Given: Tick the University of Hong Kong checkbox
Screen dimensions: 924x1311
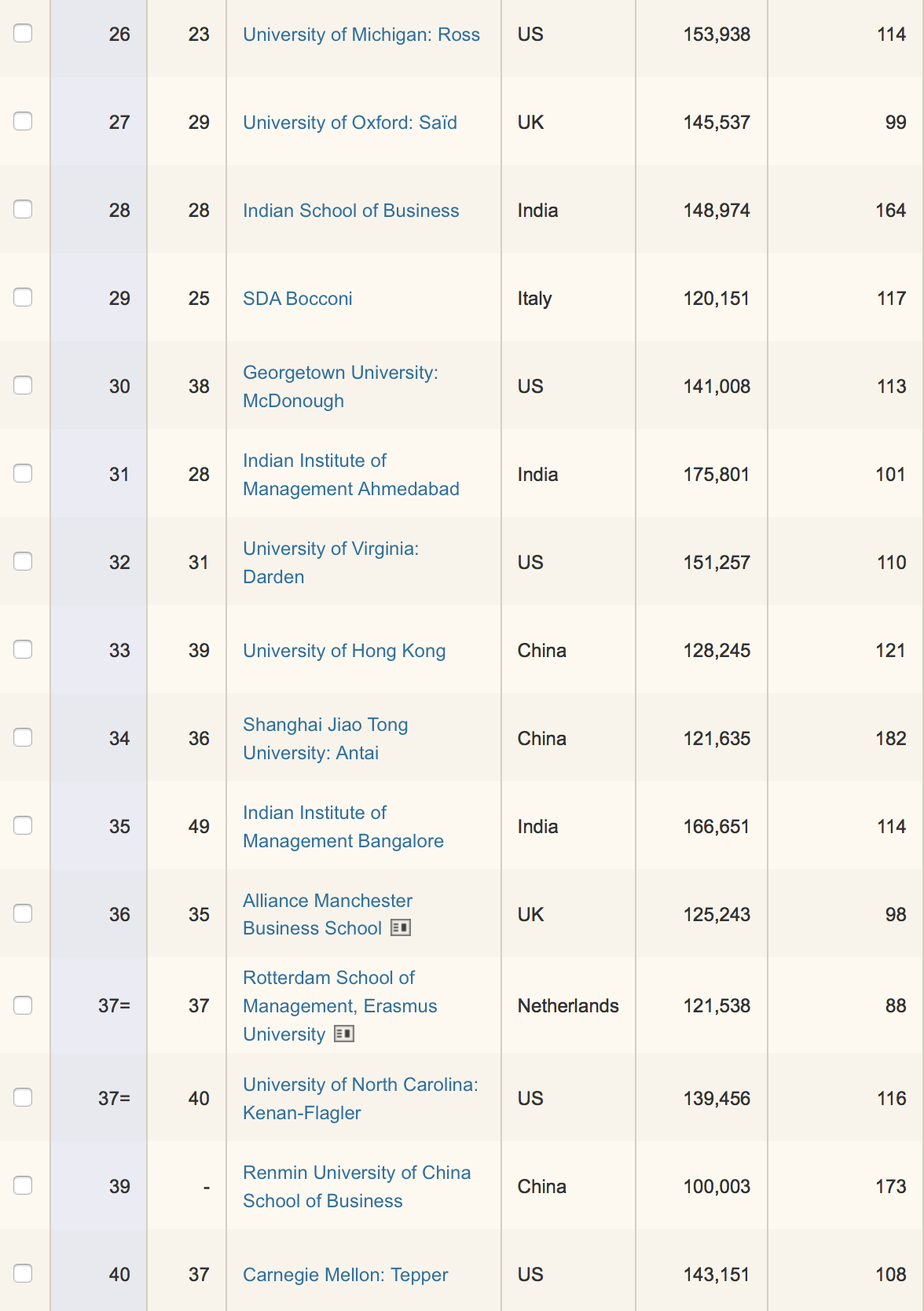Looking at the screenshot, I should [23, 649].
